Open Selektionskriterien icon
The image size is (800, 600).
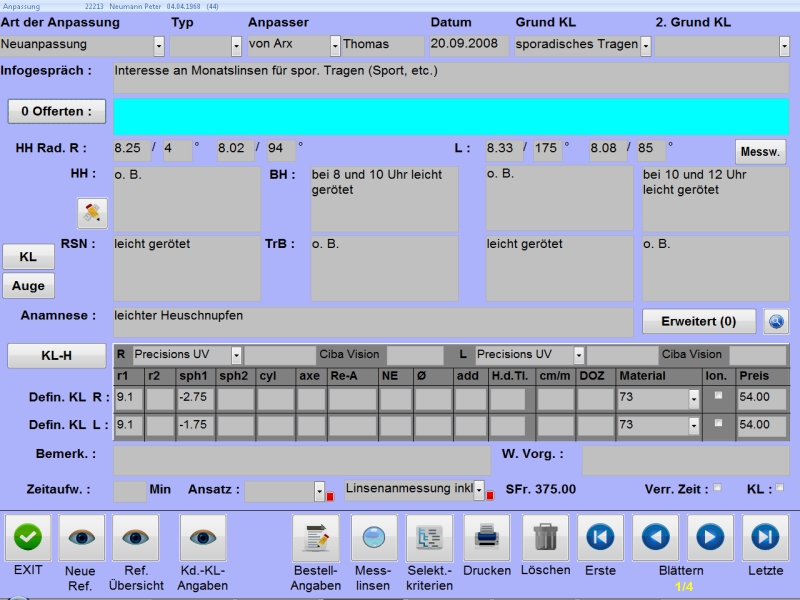tap(429, 537)
